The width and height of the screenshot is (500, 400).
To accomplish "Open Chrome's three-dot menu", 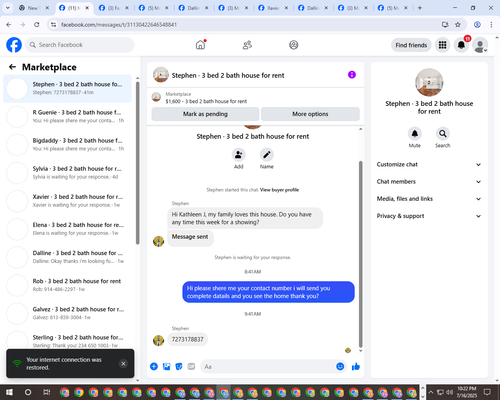I will point(491,24).
